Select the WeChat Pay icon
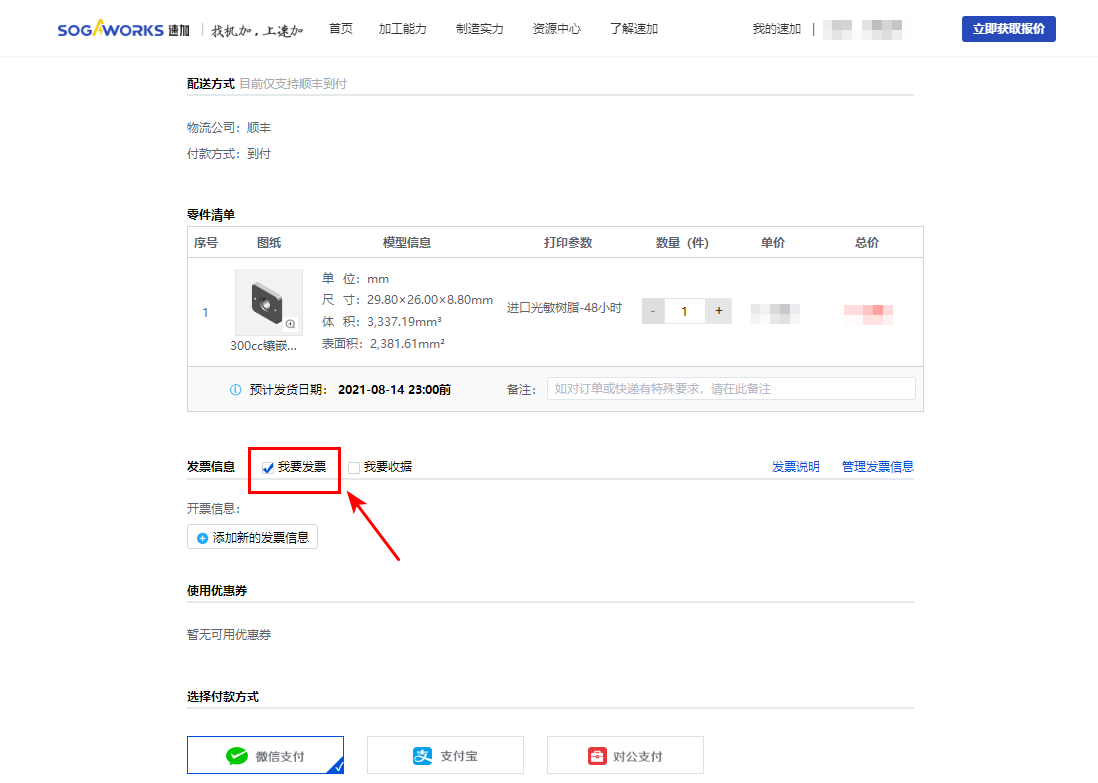 pos(237,757)
